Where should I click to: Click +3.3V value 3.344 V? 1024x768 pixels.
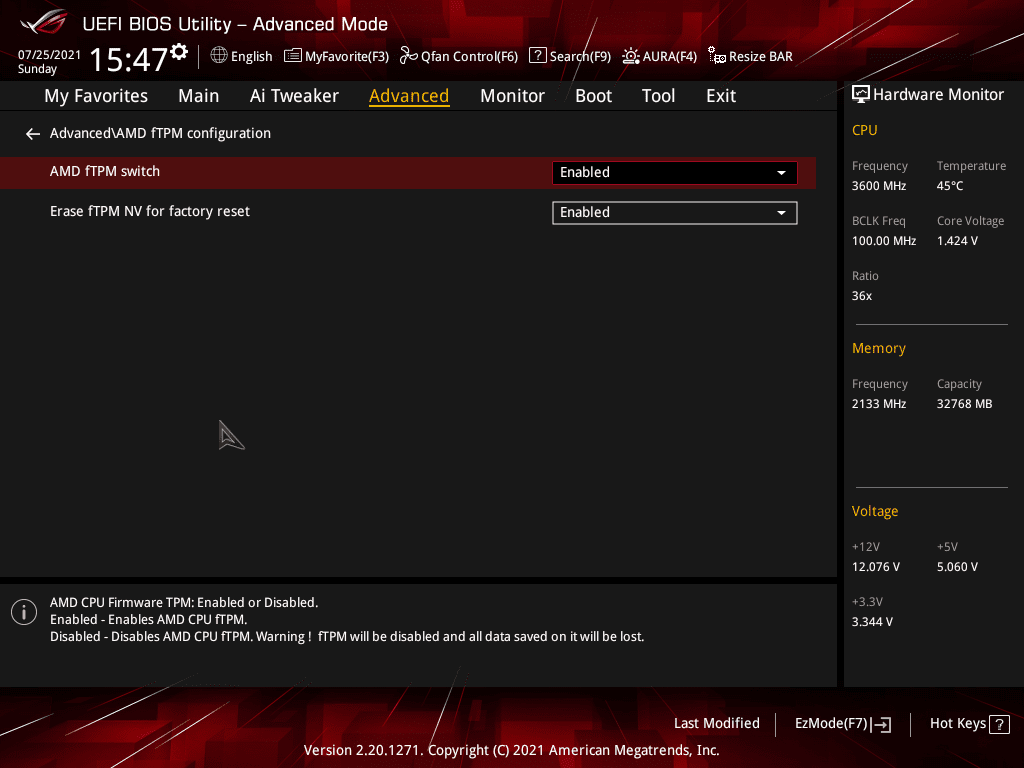point(872,622)
